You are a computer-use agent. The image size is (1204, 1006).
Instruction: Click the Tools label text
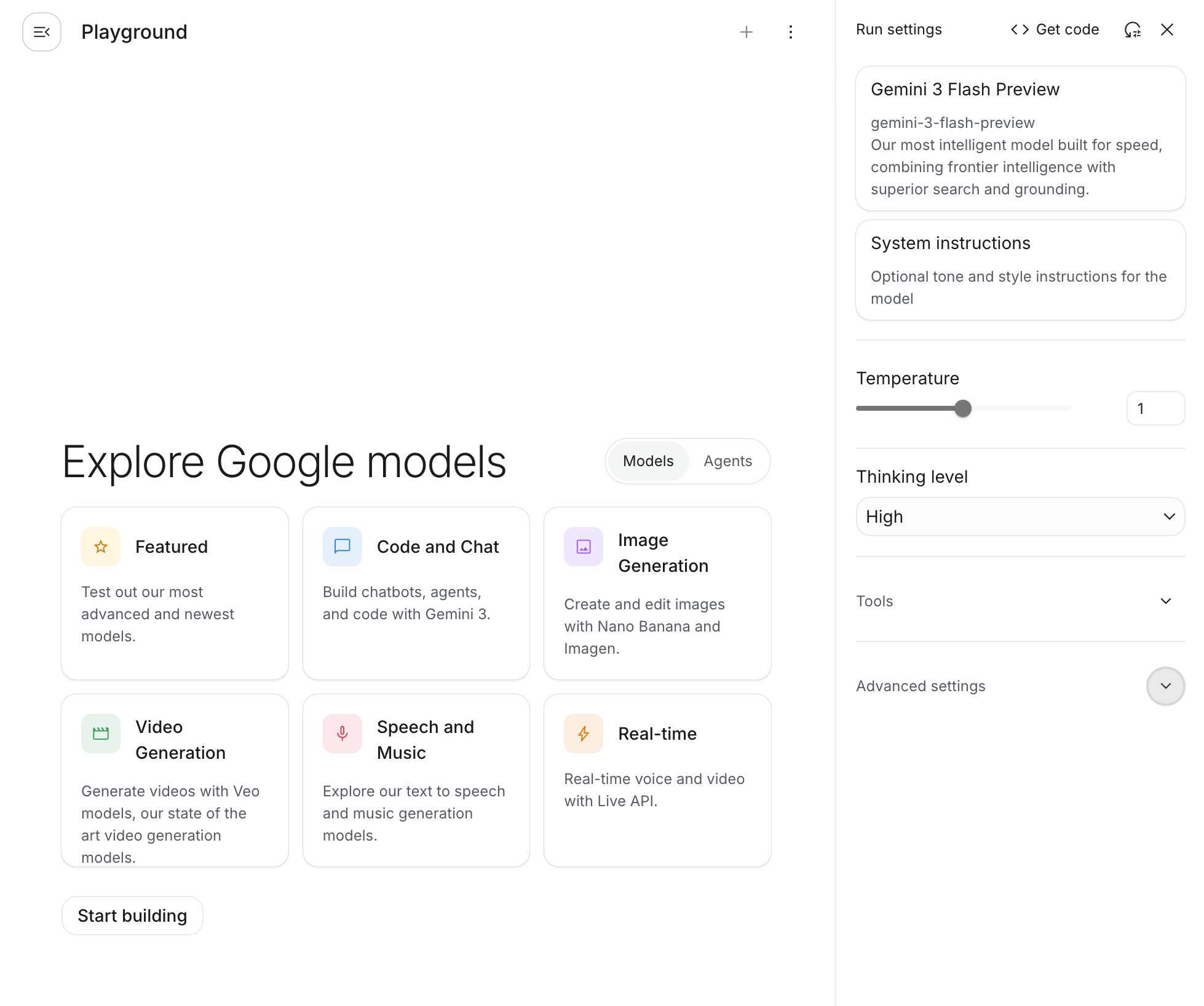[874, 601]
